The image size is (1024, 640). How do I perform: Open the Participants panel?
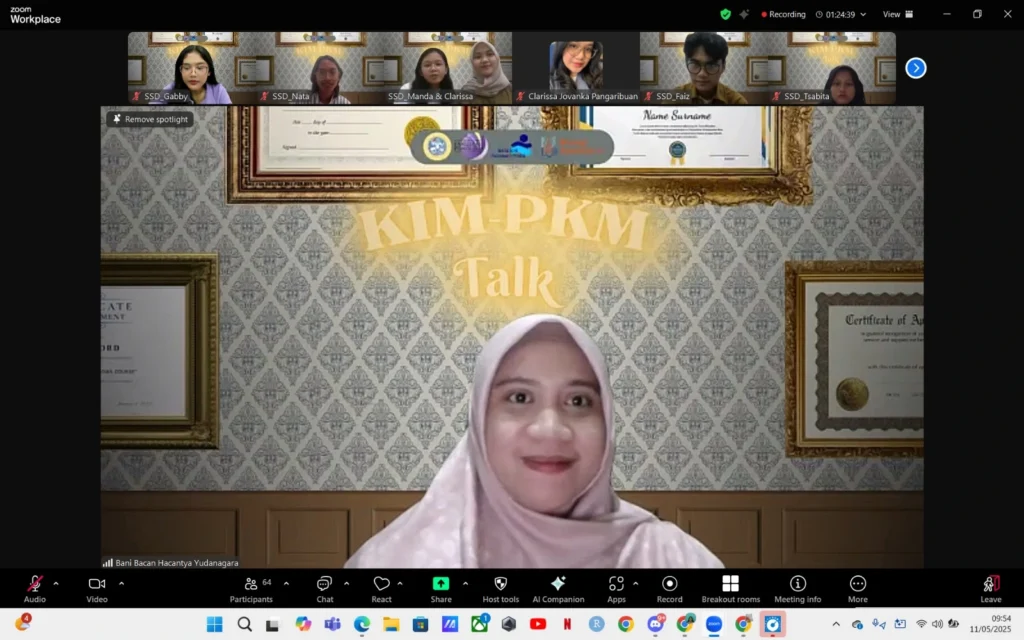coord(251,588)
